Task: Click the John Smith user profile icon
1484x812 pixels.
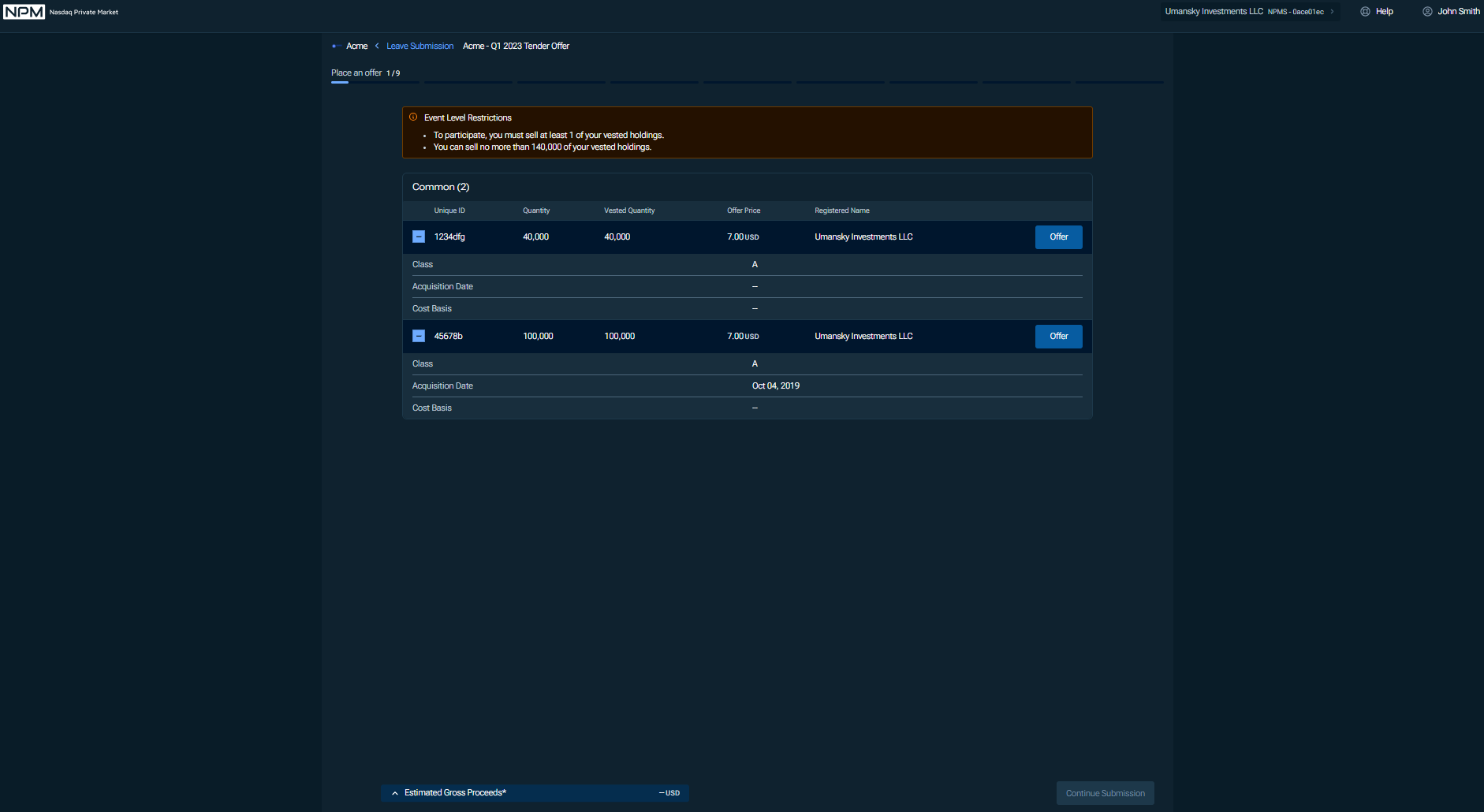Action: (1427, 12)
